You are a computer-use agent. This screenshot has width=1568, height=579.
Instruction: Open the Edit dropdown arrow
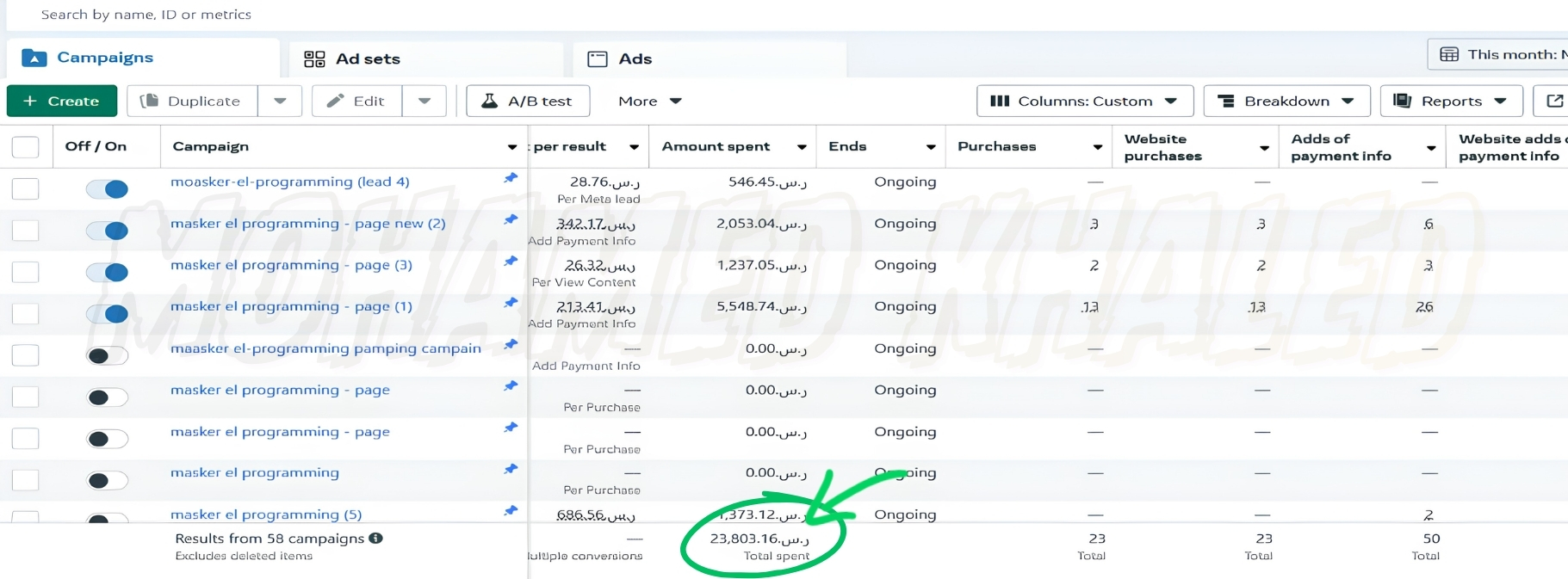425,101
